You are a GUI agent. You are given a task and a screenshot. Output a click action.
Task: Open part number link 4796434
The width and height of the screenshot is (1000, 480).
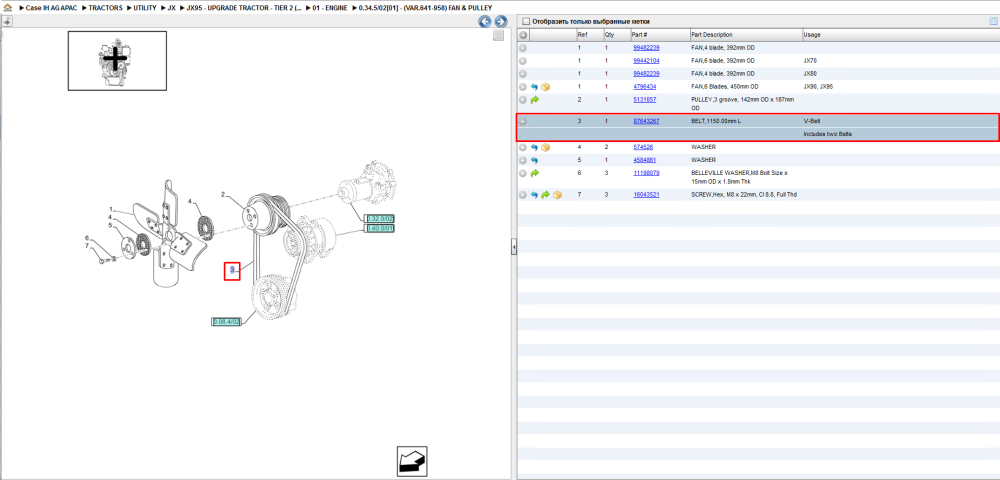coord(644,87)
